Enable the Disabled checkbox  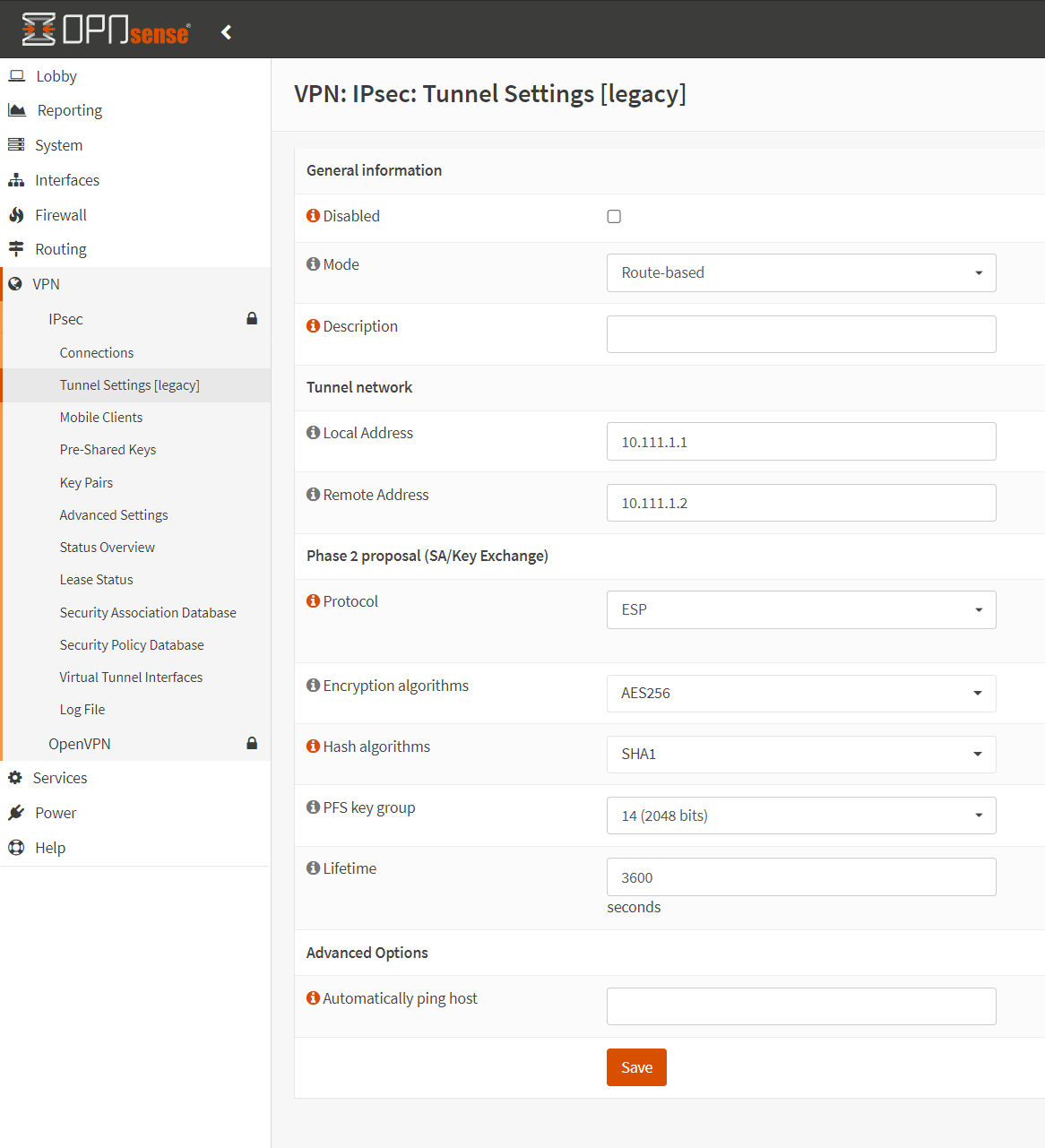pos(614,216)
